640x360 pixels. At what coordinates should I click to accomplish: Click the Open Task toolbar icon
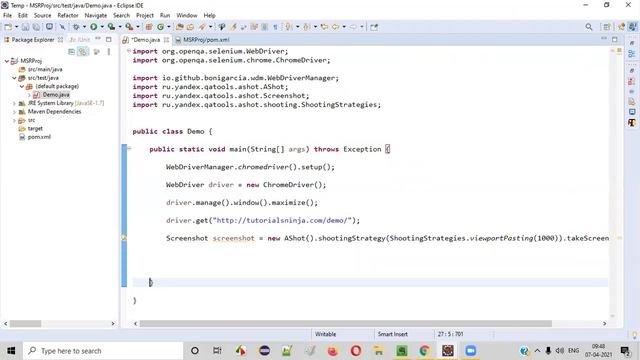coord(190,27)
